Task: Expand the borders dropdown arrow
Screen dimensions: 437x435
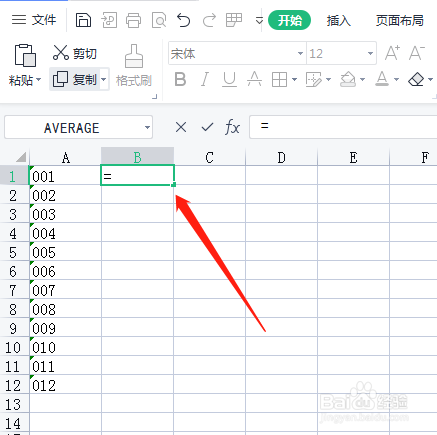Action: coord(294,80)
